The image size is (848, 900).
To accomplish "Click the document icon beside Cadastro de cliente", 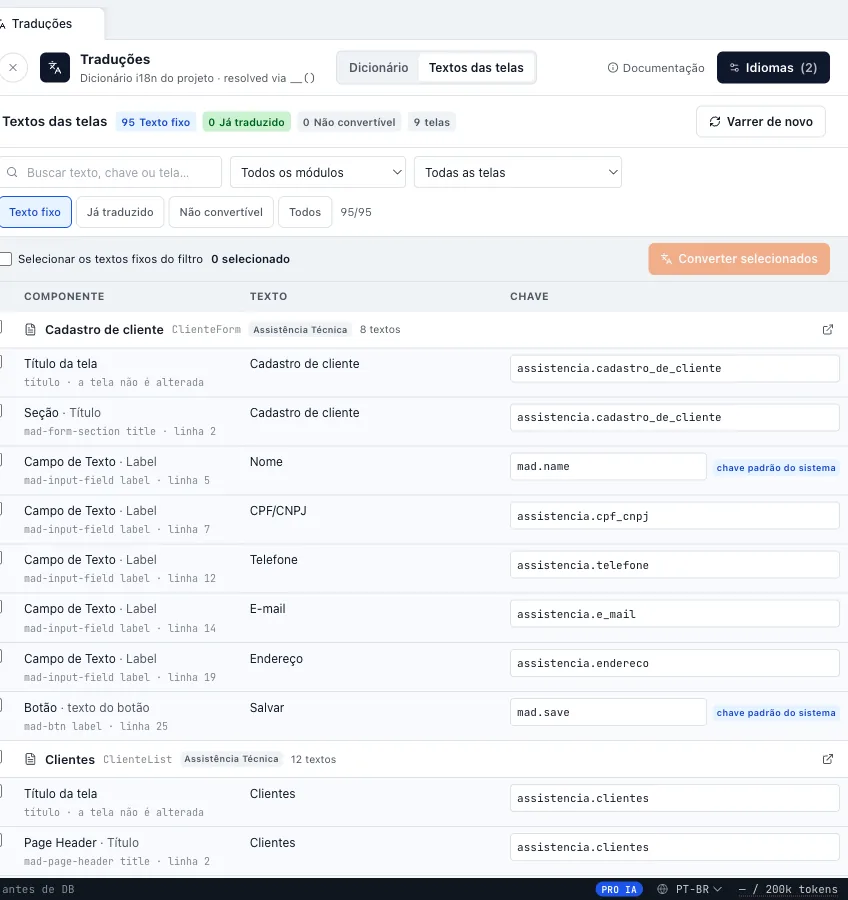I will point(30,329).
